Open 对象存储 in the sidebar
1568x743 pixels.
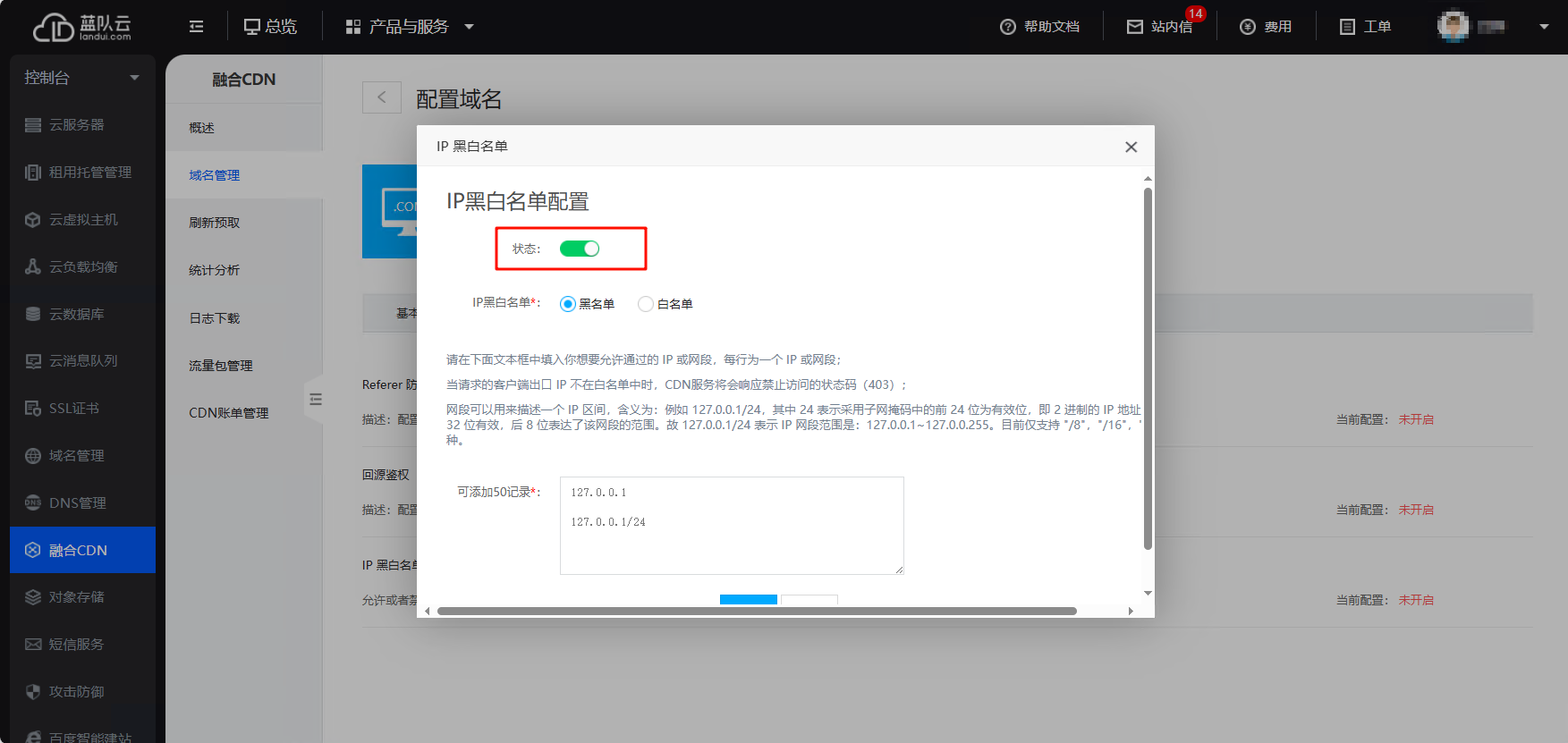point(82,597)
